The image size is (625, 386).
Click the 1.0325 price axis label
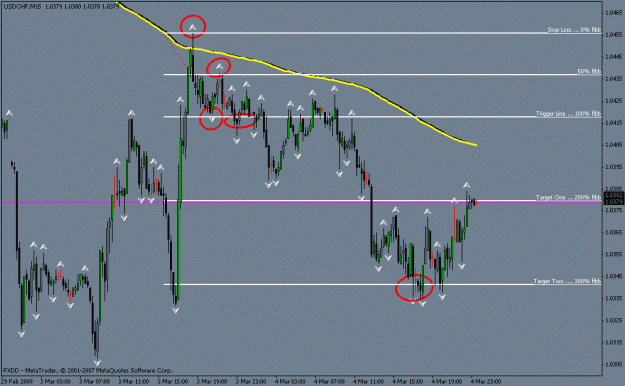point(613,320)
